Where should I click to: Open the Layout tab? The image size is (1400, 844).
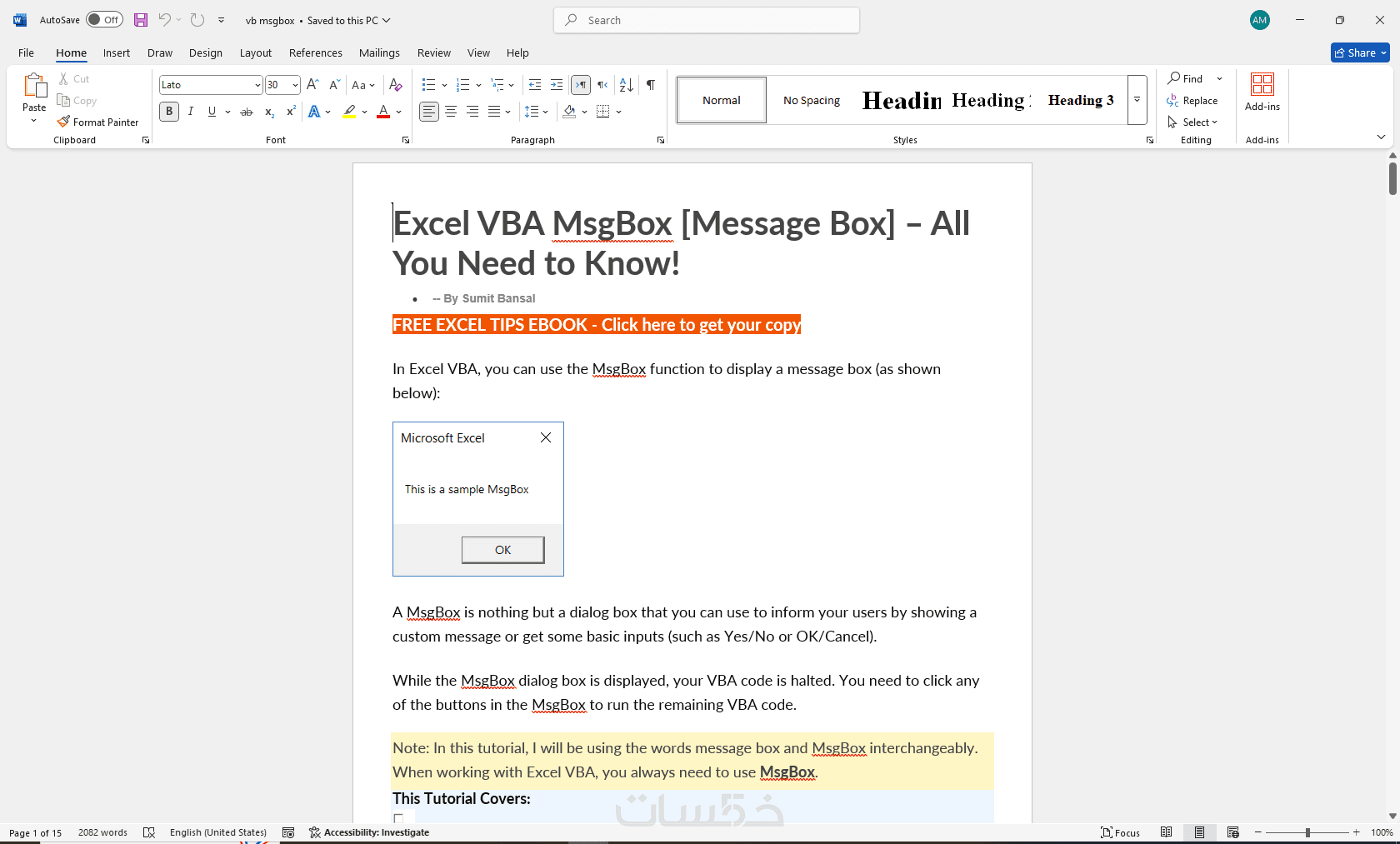click(256, 52)
